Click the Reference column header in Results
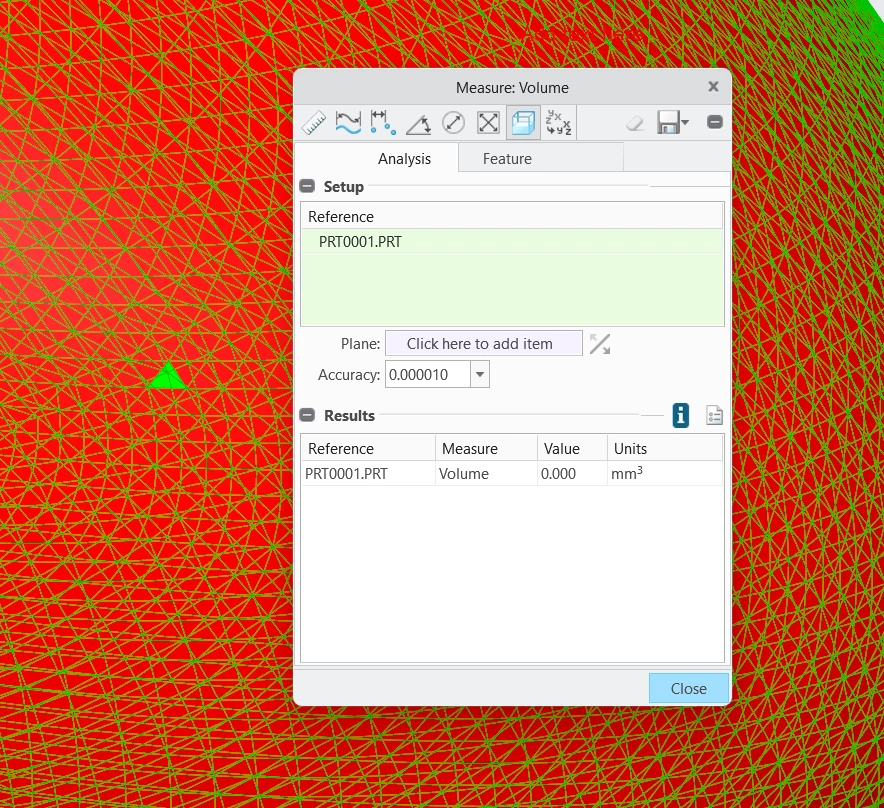 click(x=368, y=449)
